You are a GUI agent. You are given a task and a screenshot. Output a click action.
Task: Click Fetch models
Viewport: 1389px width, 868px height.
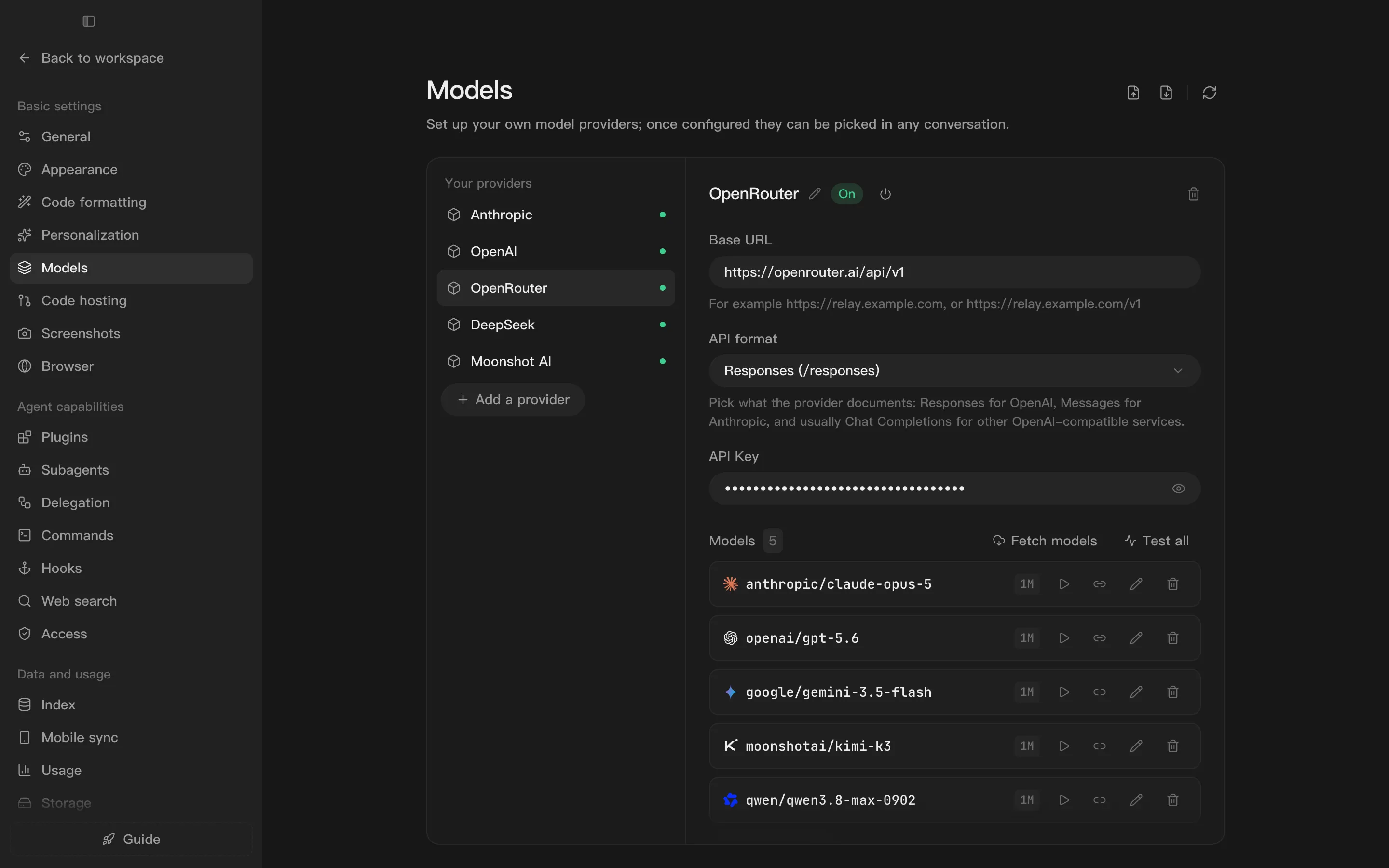(1045, 541)
